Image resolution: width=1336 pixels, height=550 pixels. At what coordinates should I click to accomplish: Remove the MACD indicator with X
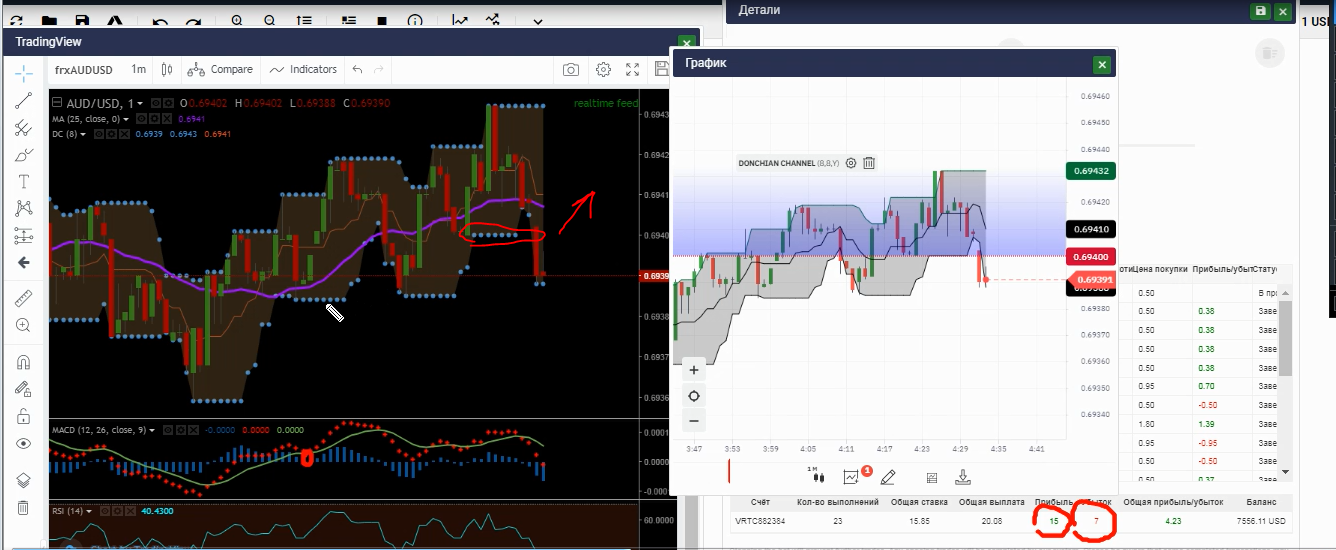click(x=194, y=430)
